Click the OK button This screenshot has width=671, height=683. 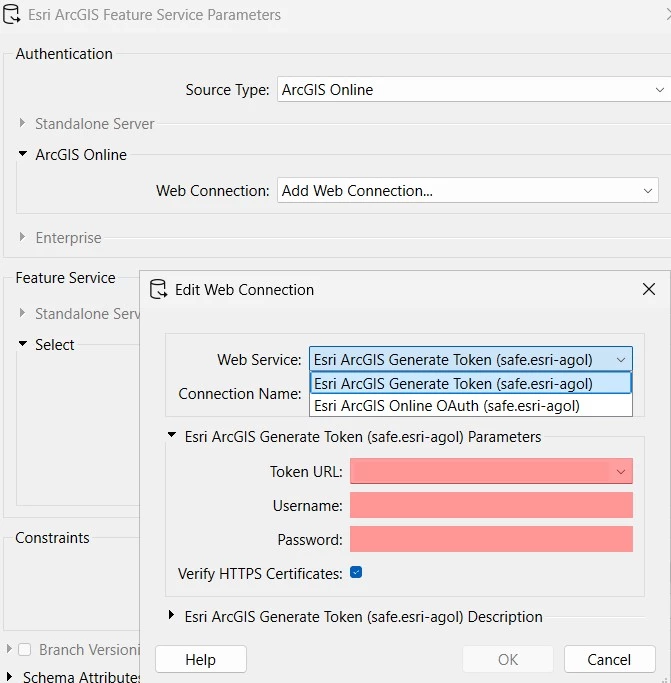[508, 659]
